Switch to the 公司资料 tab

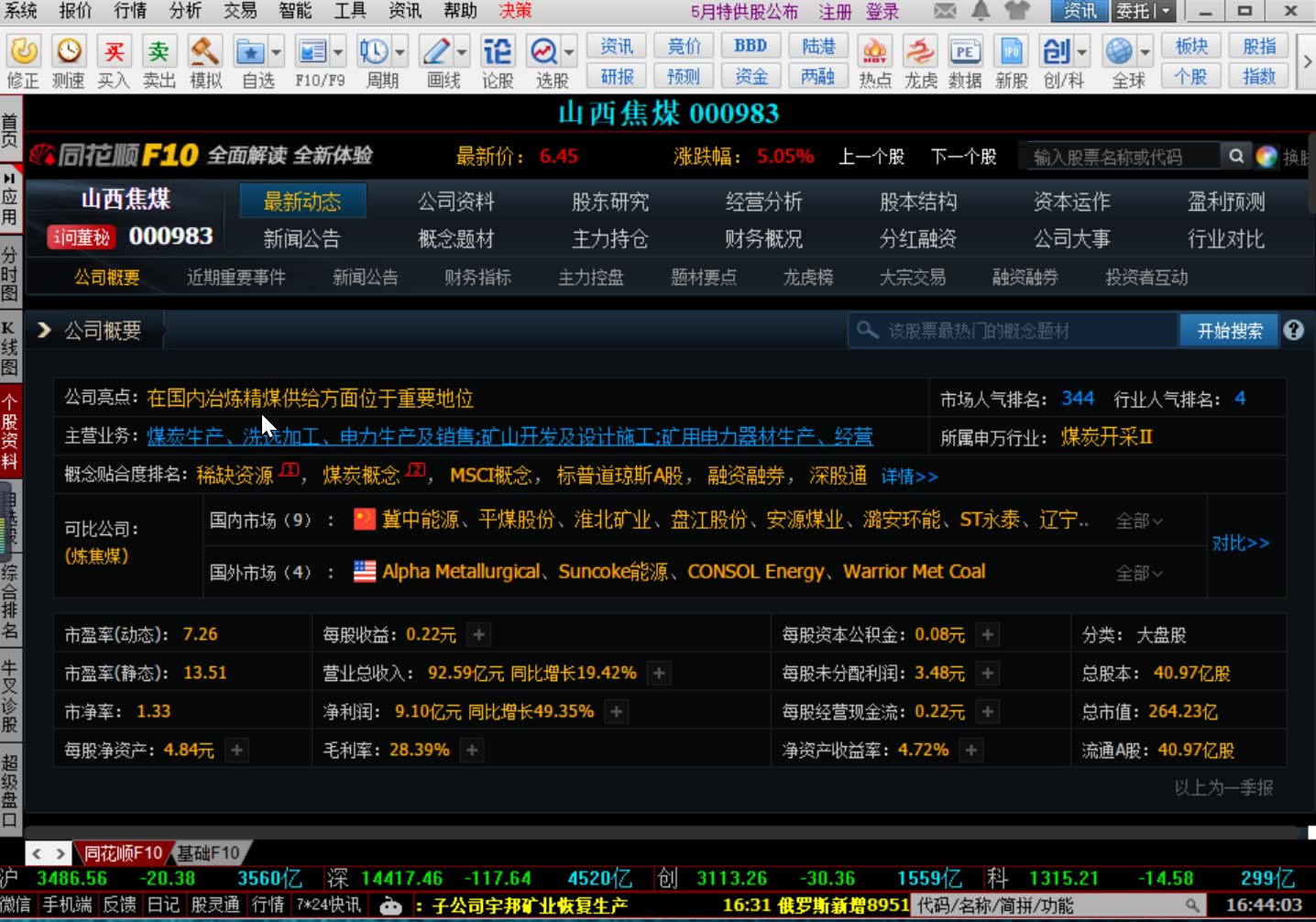click(455, 202)
